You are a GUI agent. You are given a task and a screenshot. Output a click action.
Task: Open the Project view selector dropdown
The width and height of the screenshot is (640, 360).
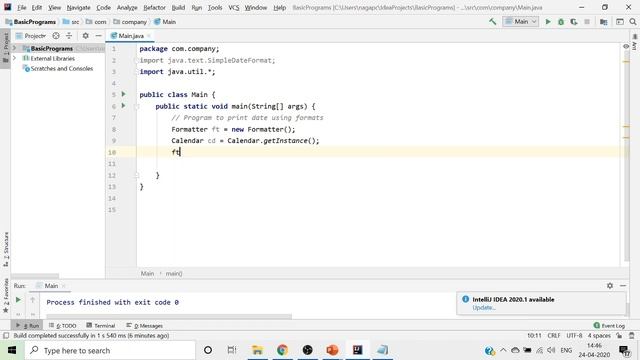(31, 36)
